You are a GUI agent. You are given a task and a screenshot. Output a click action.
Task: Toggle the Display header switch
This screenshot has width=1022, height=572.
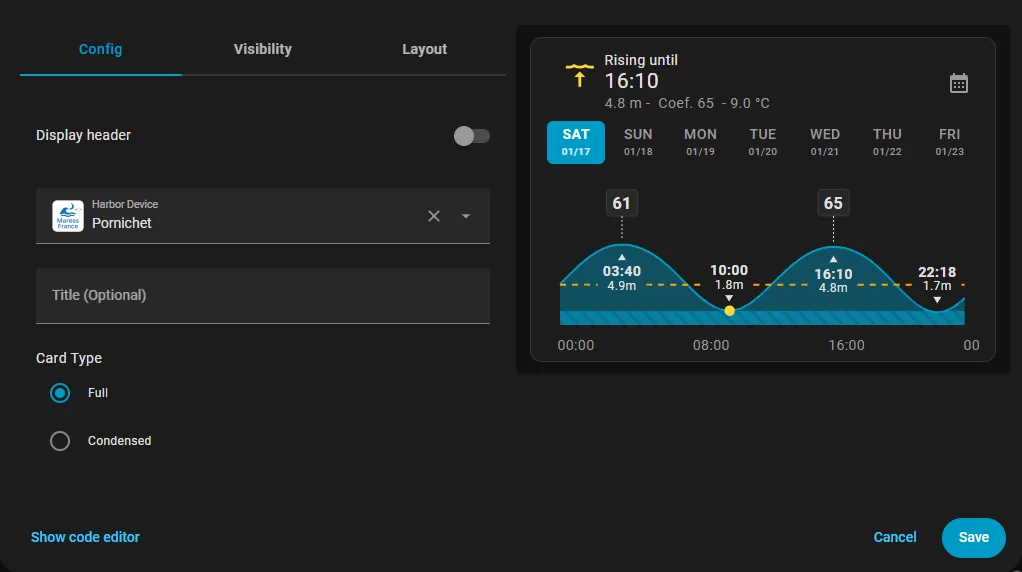pos(471,136)
